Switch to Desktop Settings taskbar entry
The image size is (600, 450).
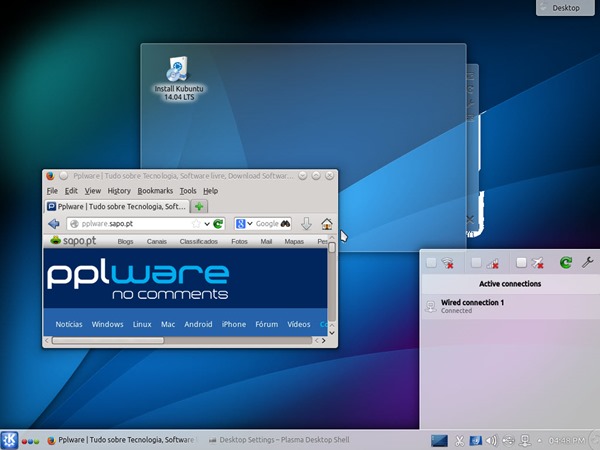coord(279,440)
